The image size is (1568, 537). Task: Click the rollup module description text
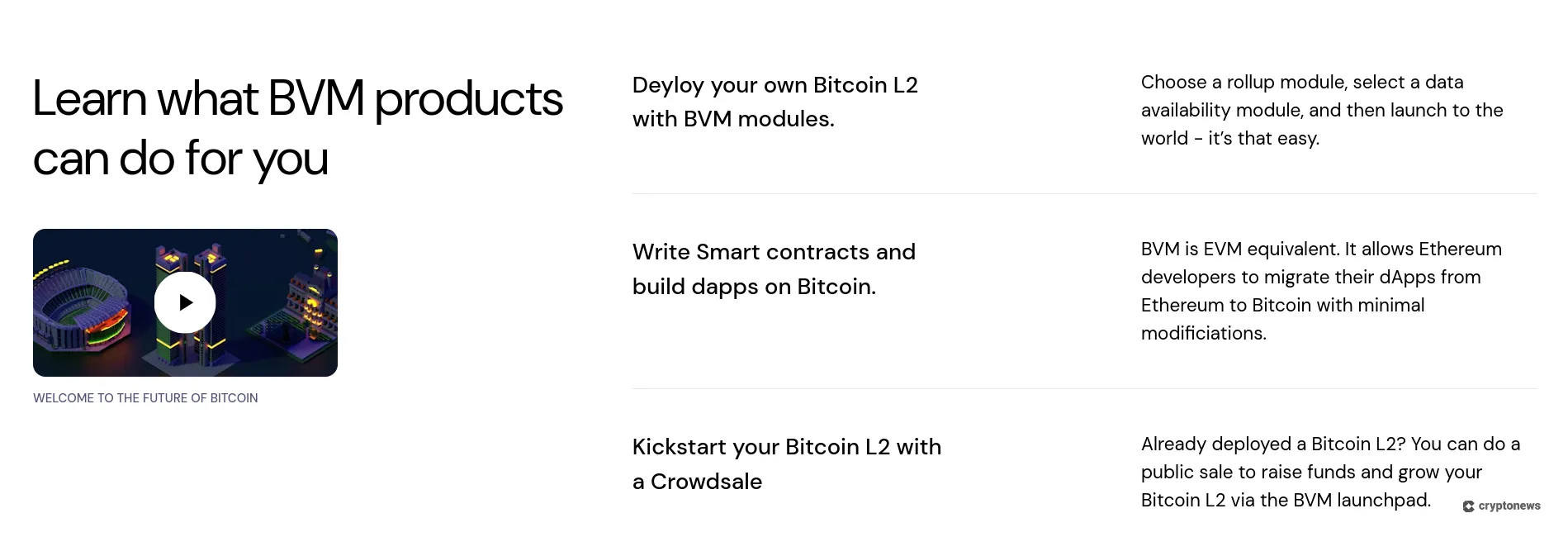click(1322, 110)
